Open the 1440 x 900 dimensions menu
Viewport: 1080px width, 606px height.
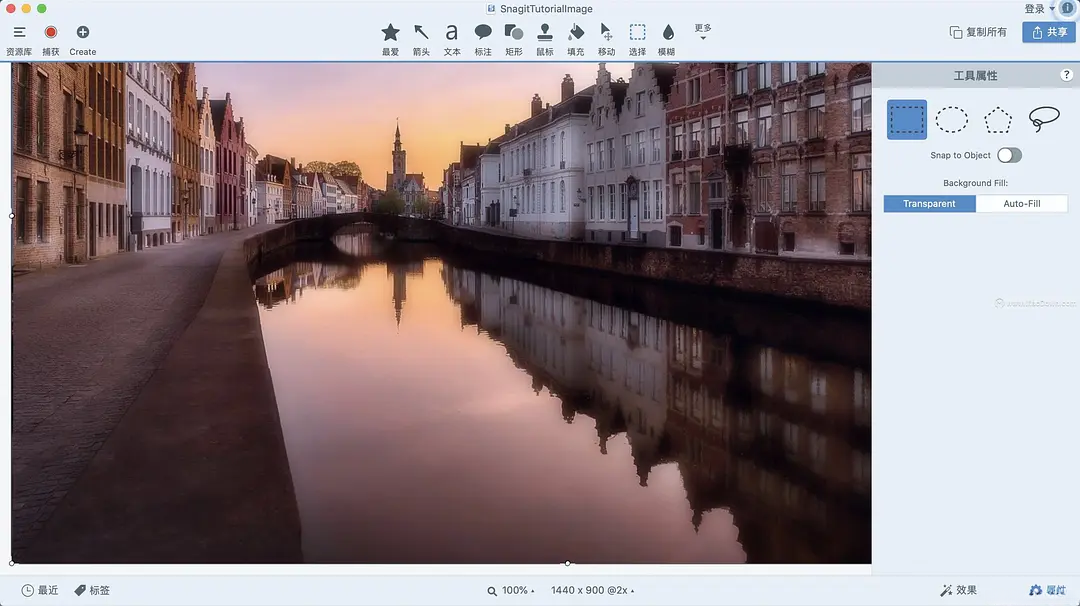pos(592,591)
